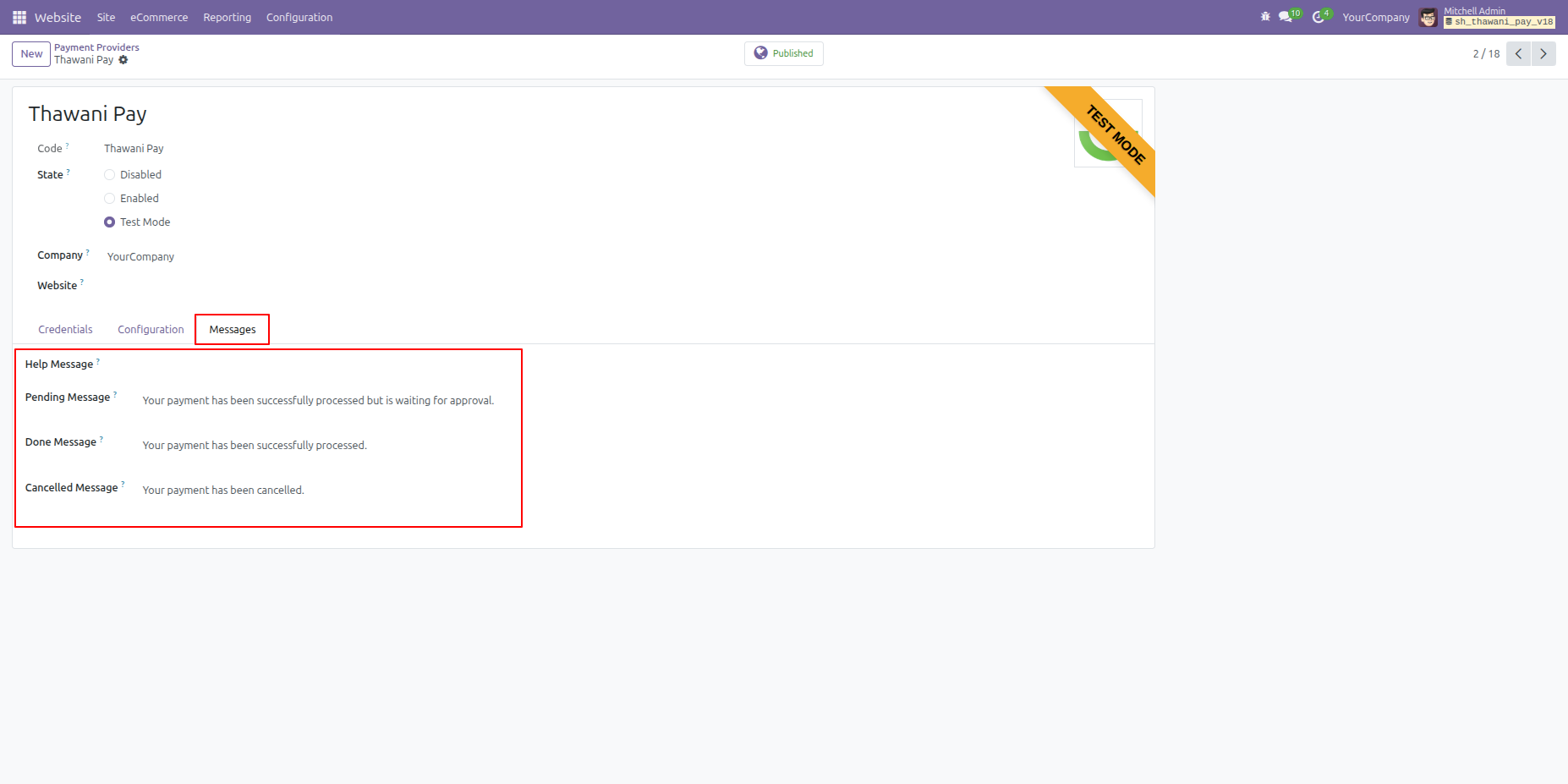1568x784 pixels.
Task: Switch to the Credentials tab
Action: [65, 330]
